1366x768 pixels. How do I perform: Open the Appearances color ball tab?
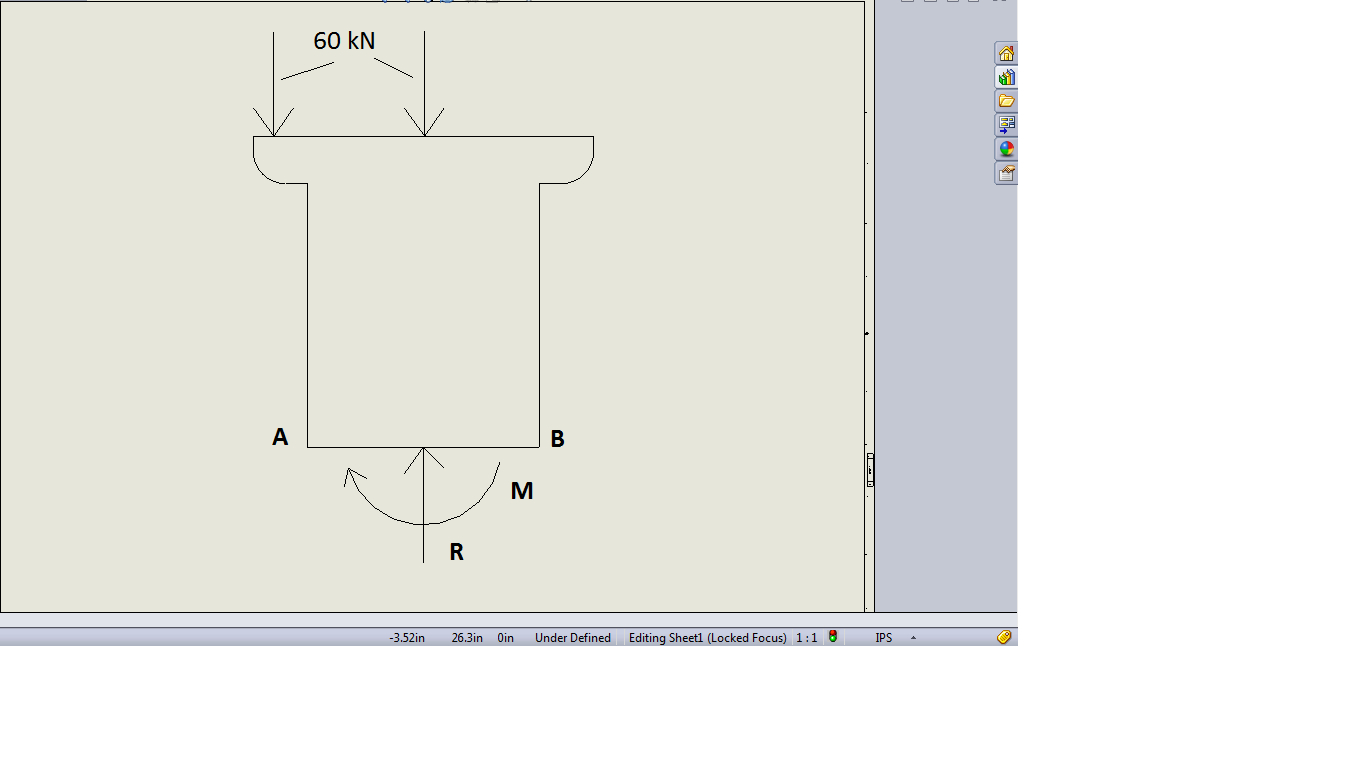1006,149
